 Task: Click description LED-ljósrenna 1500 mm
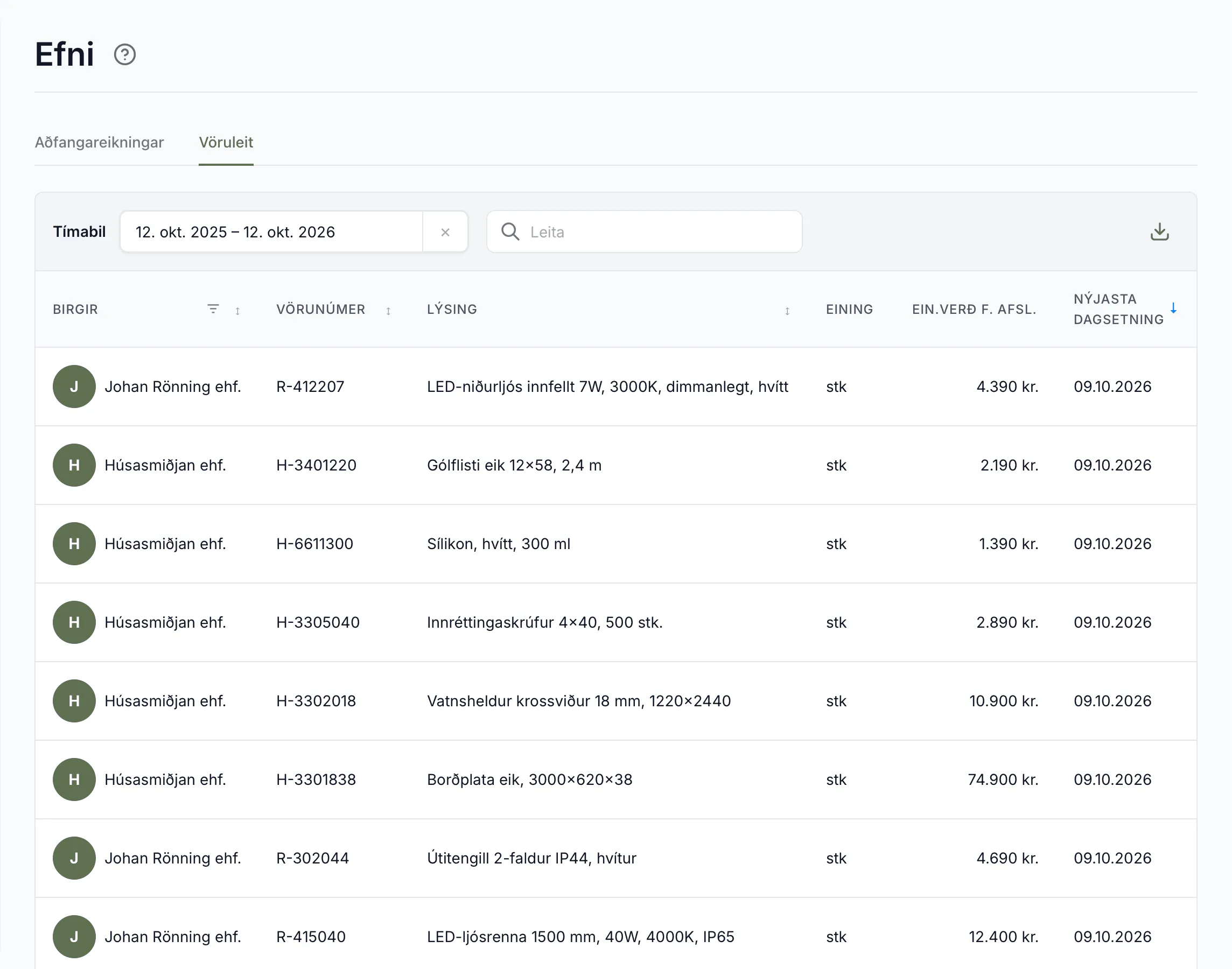tap(580, 937)
